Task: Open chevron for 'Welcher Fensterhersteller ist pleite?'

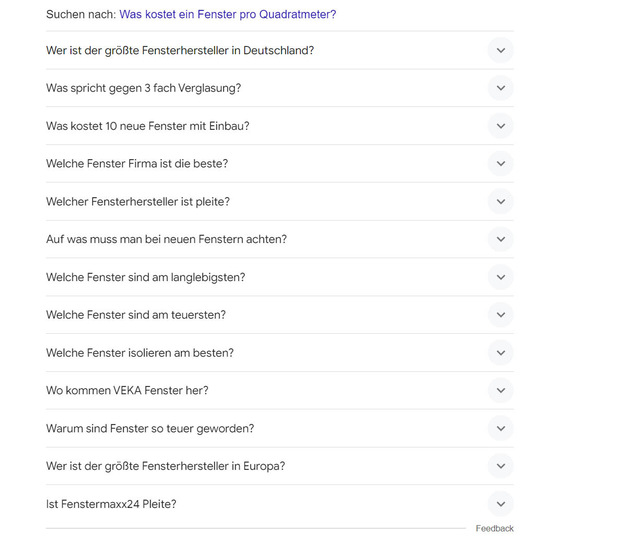Action: click(x=501, y=202)
